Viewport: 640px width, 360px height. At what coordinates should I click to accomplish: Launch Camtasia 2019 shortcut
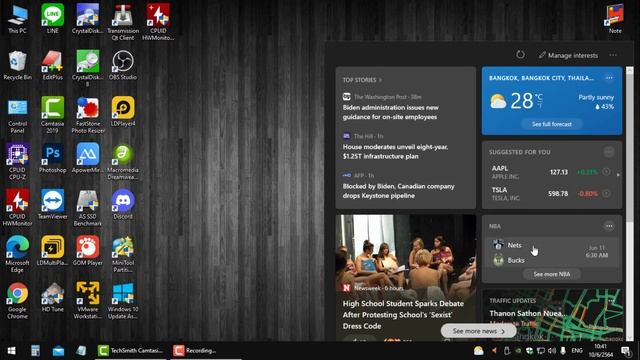[x=53, y=116]
